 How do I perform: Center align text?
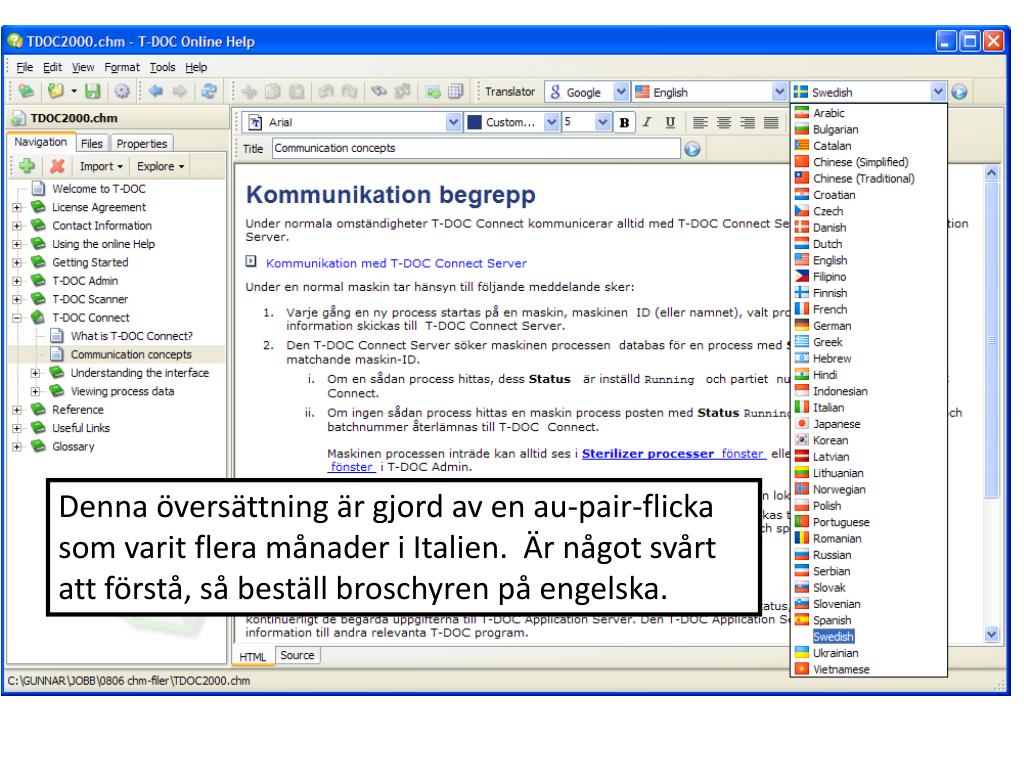pos(724,122)
